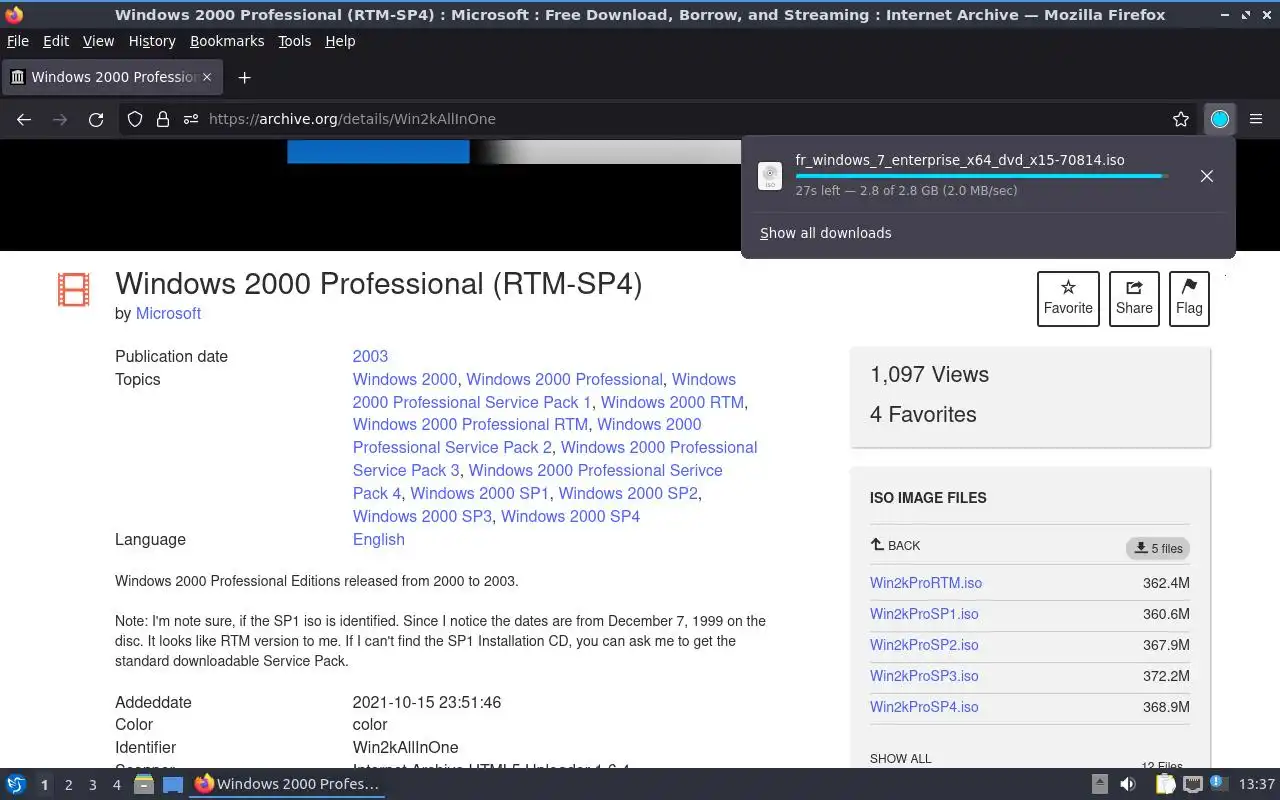Click the removable media tray icon
This screenshot has width=1280, height=800.
pos(1099,784)
